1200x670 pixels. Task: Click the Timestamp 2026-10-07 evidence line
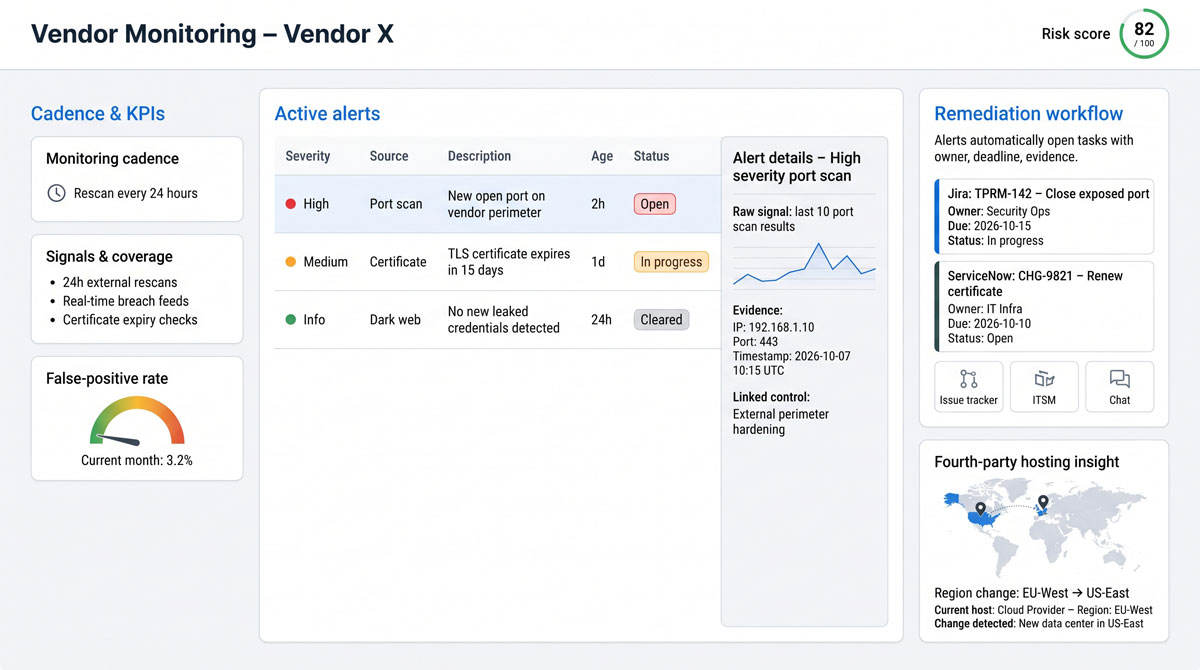pyautogui.click(x=792, y=363)
